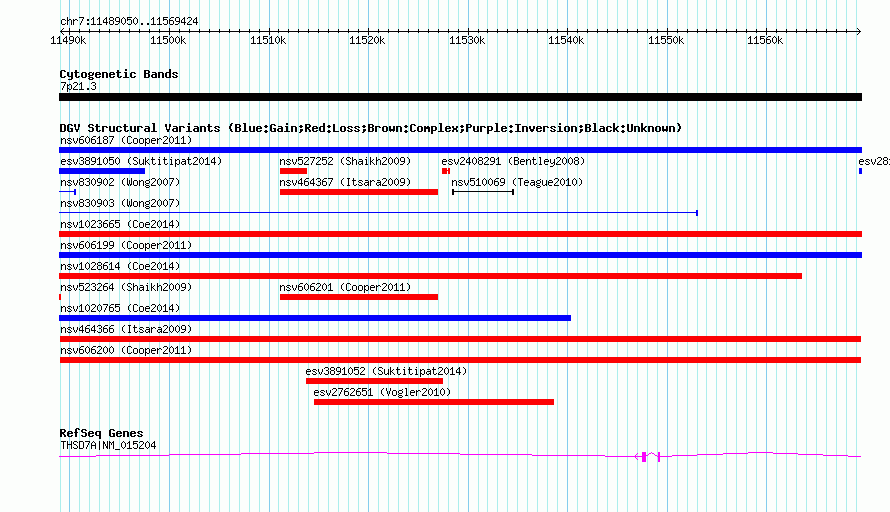Click the RefSeq Genes track title

[x=101, y=433]
